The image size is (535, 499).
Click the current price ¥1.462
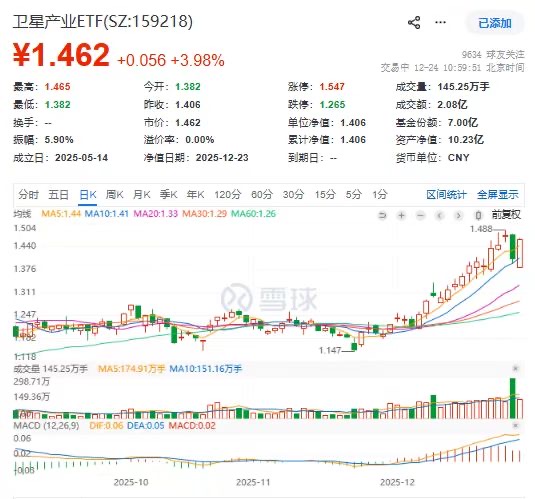[x=61, y=55]
